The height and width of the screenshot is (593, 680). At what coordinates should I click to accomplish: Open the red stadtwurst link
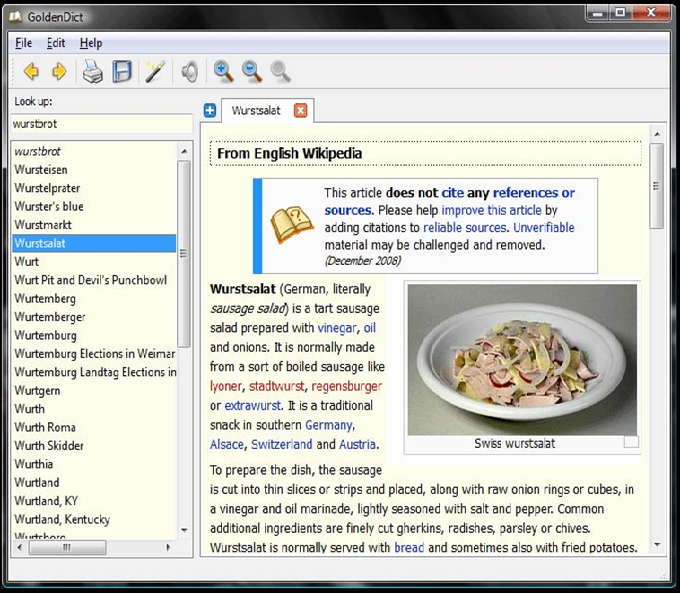coord(277,386)
